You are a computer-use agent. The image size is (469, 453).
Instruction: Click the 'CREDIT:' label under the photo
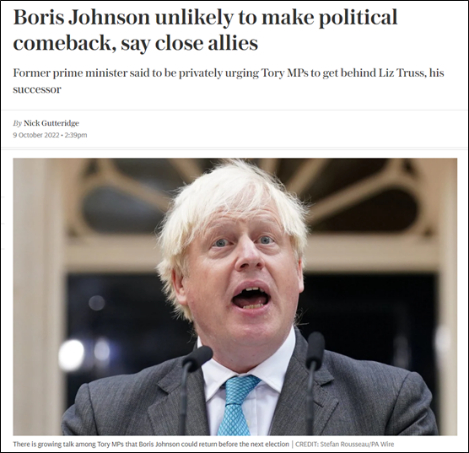tap(306, 444)
